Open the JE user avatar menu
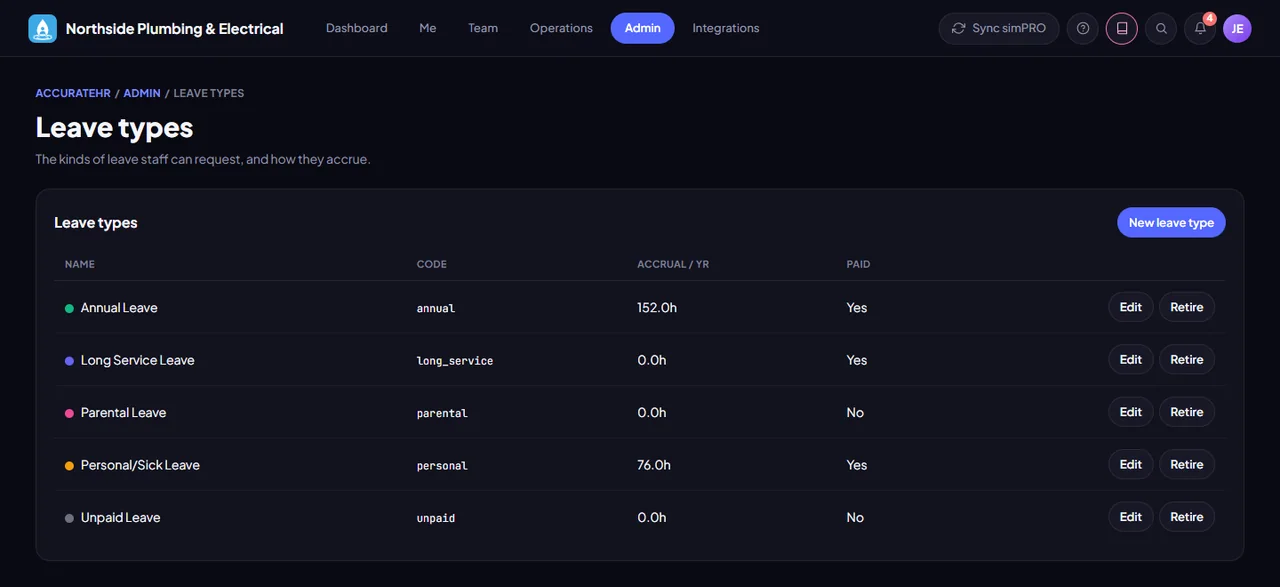This screenshot has width=1280, height=587. 1237,28
